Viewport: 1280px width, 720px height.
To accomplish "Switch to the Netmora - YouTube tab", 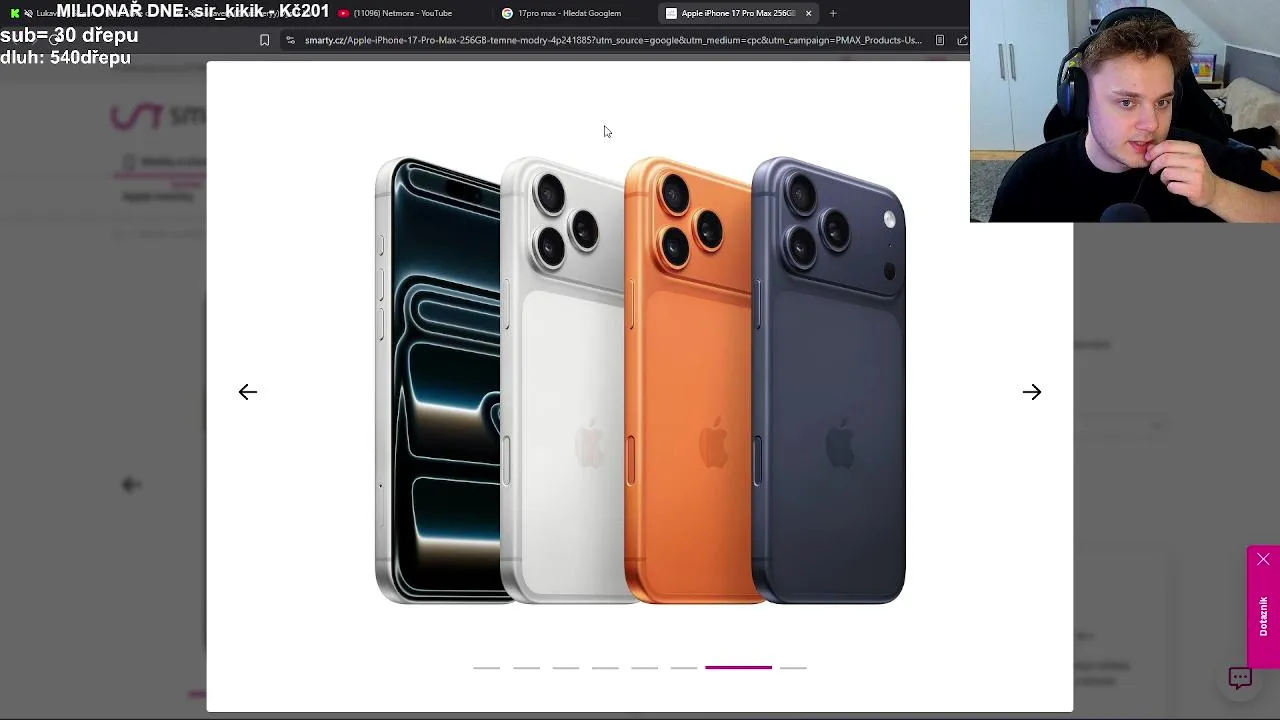I will point(402,13).
